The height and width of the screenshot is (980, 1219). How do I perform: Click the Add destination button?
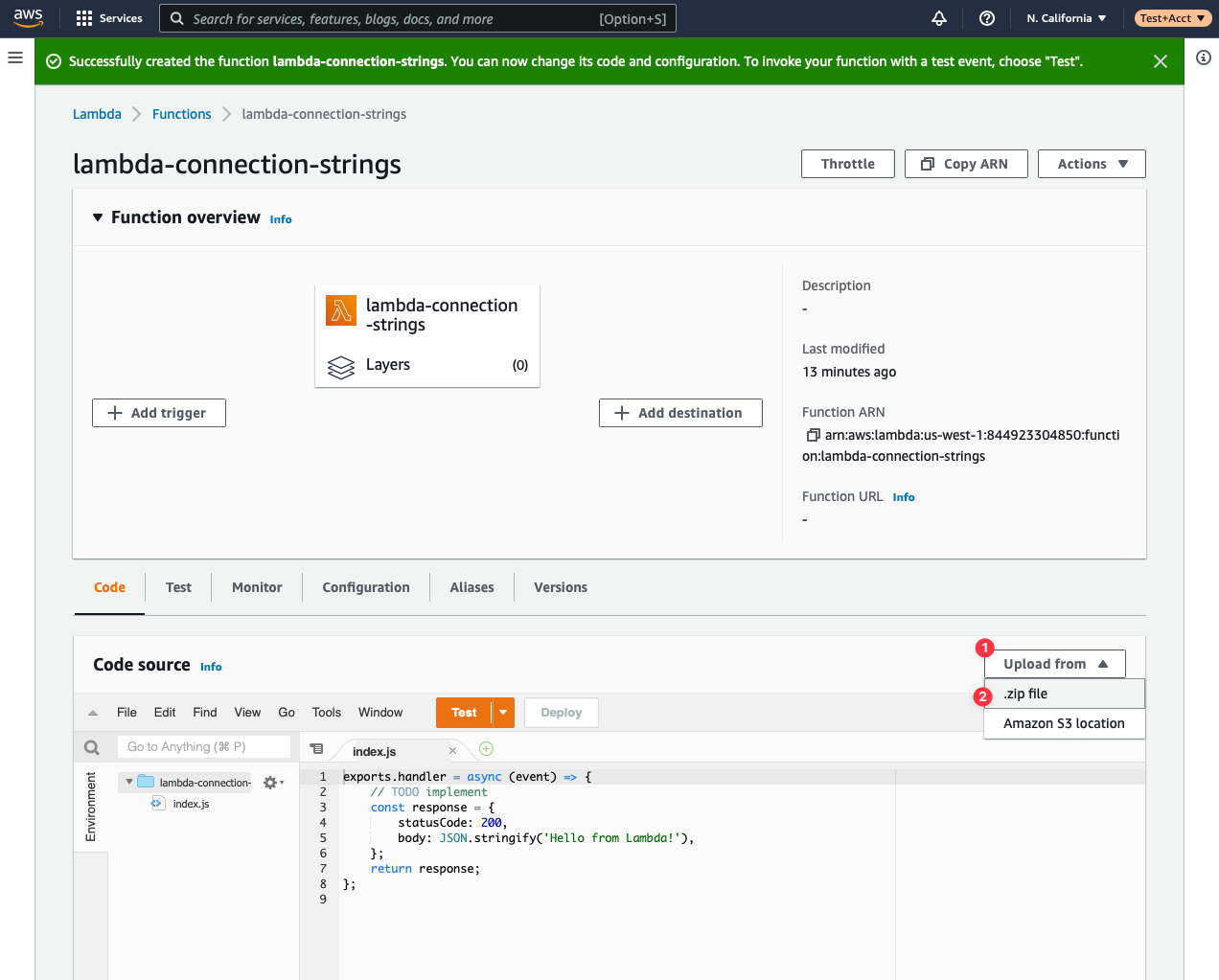tap(680, 413)
